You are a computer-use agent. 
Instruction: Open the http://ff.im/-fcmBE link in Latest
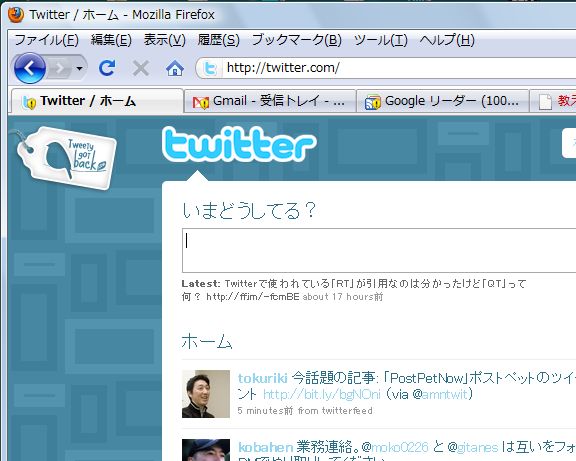(253, 297)
